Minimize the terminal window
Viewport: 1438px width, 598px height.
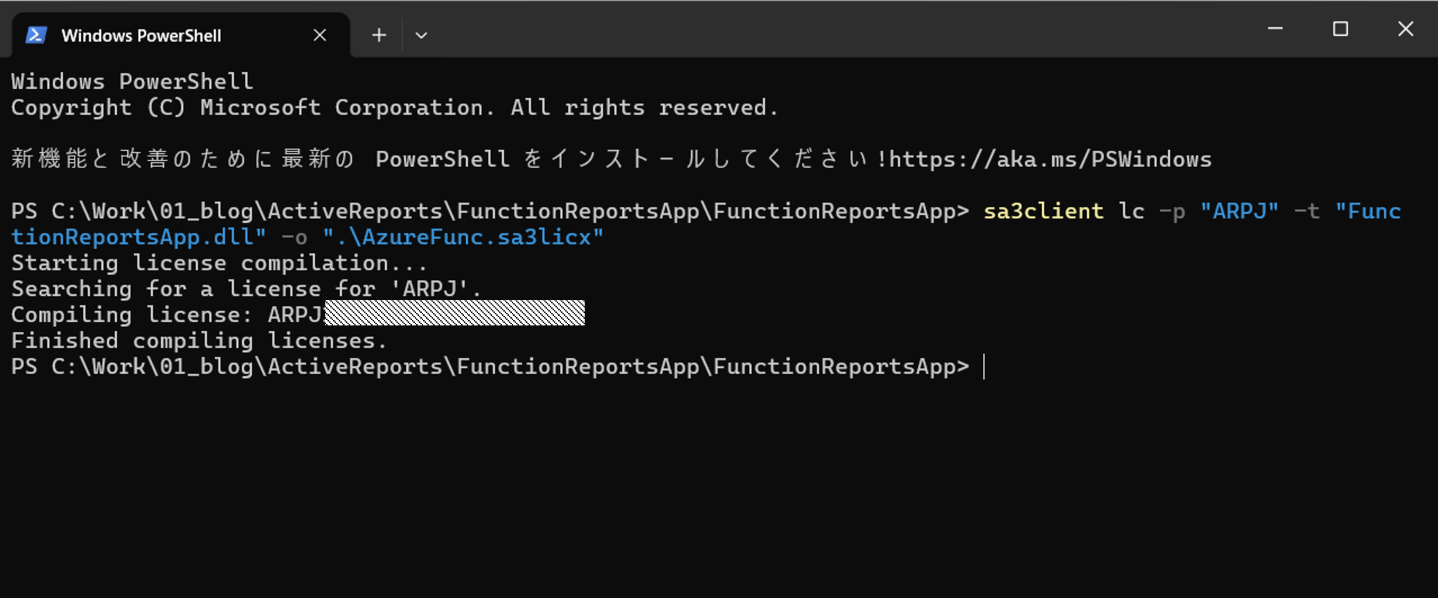[x=1275, y=29]
